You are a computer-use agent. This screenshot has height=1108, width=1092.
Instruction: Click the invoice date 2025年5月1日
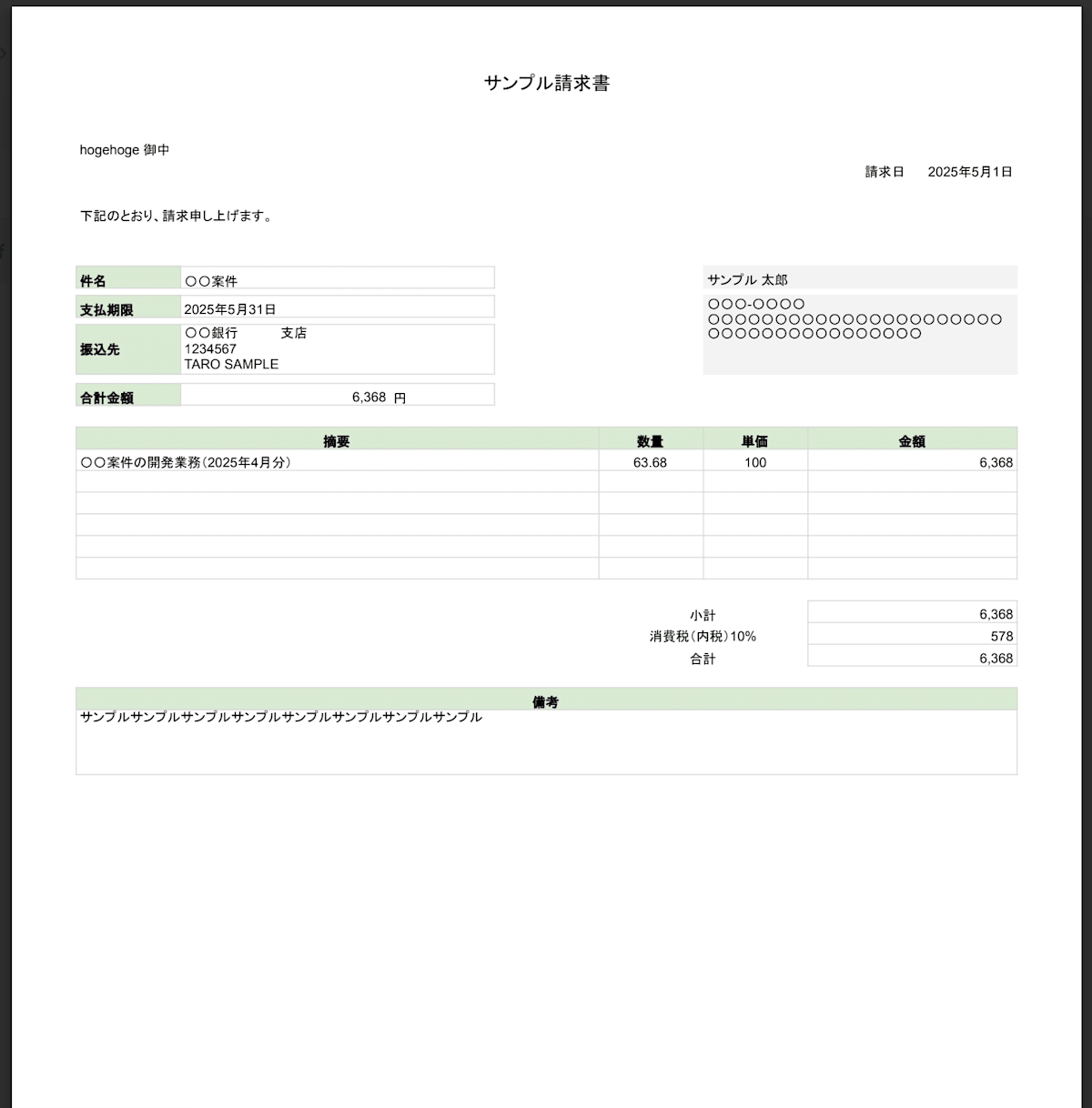coord(970,172)
